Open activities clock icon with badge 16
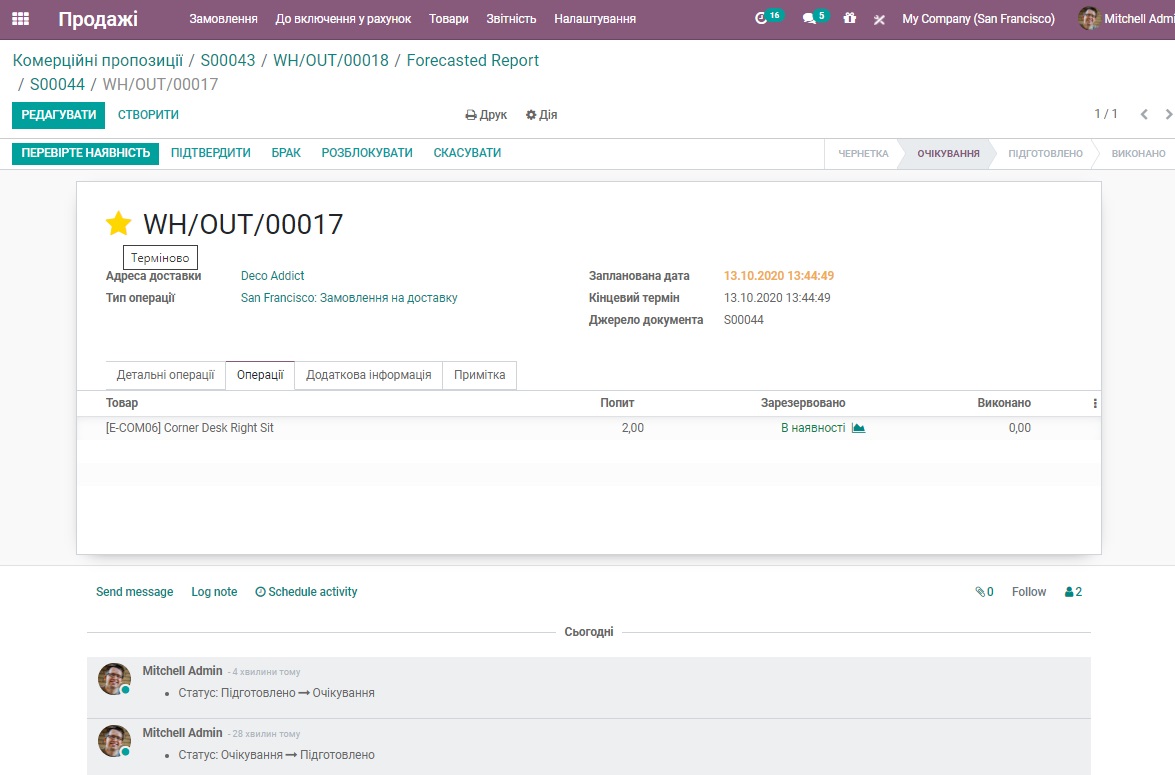The height and width of the screenshot is (775, 1175). pos(762,19)
